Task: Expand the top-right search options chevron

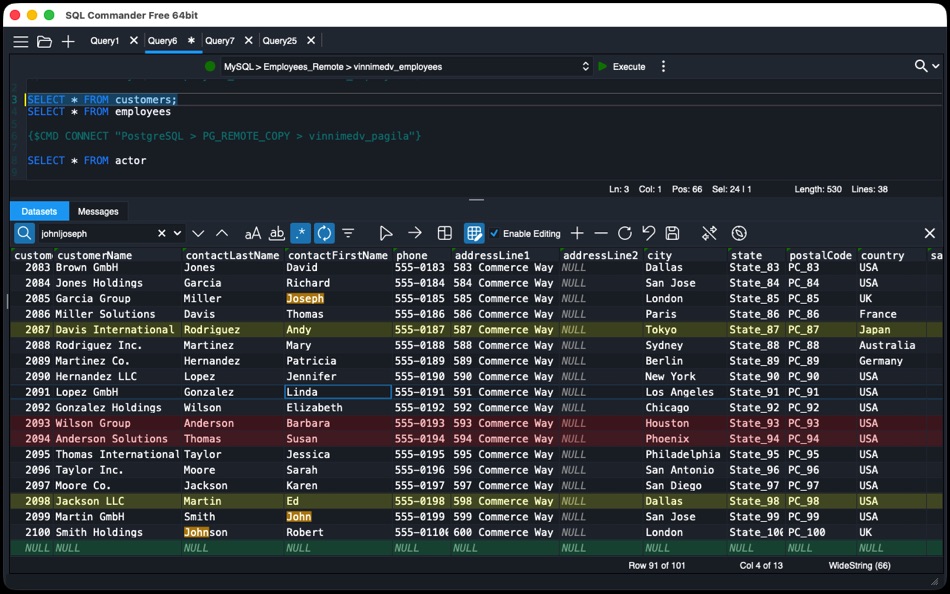Action: point(935,66)
